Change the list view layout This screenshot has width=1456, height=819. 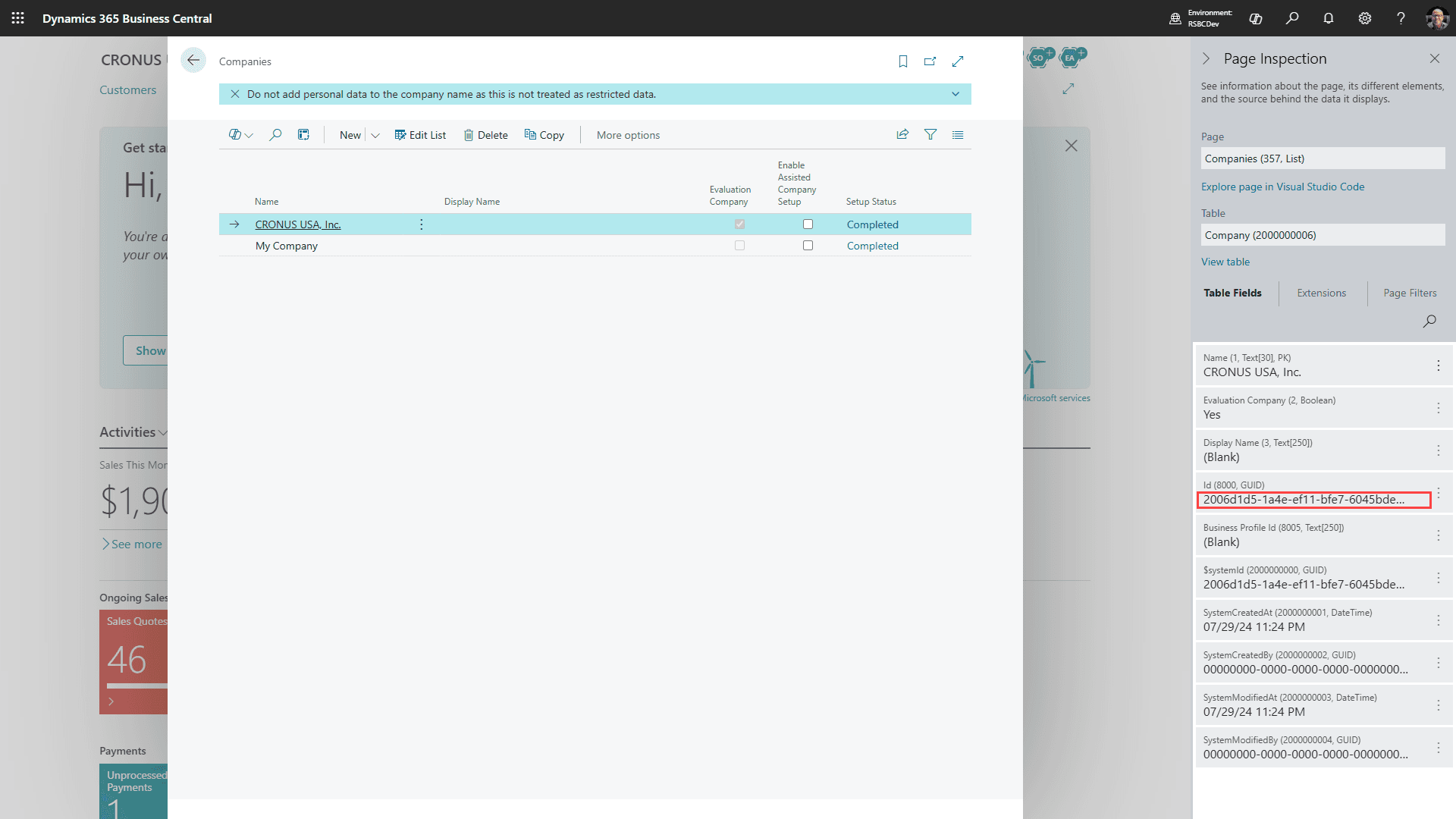point(958,135)
